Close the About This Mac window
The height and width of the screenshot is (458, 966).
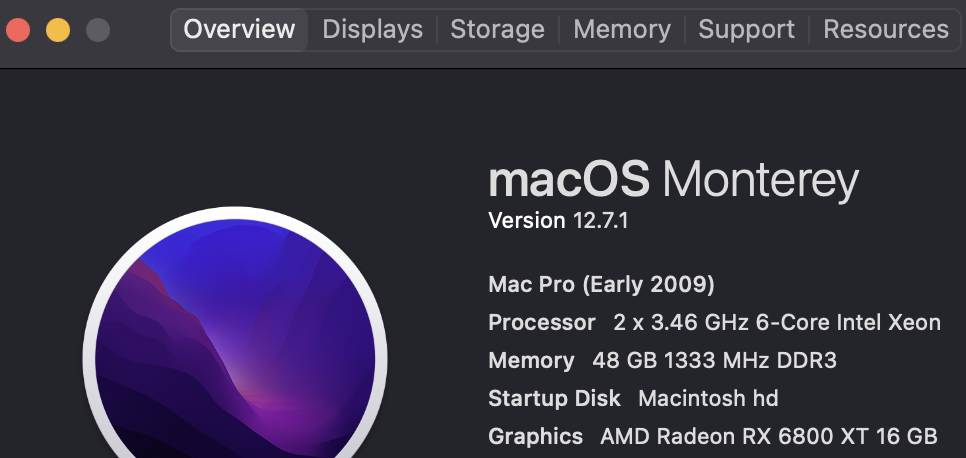click(18, 30)
